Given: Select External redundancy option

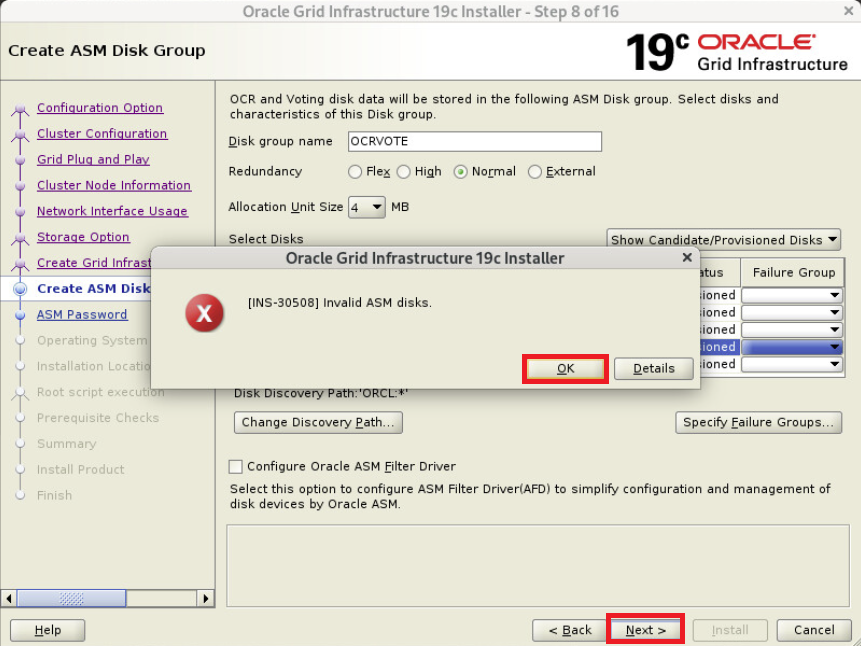Looking at the screenshot, I should 534,172.
